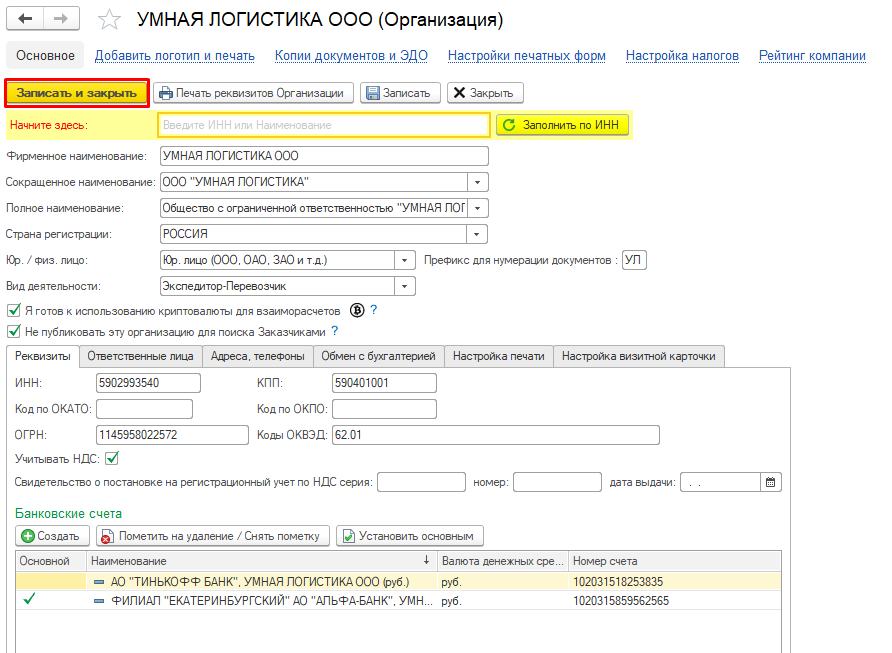Click the Установить основным button
This screenshot has height=653, width=892.
point(410,536)
